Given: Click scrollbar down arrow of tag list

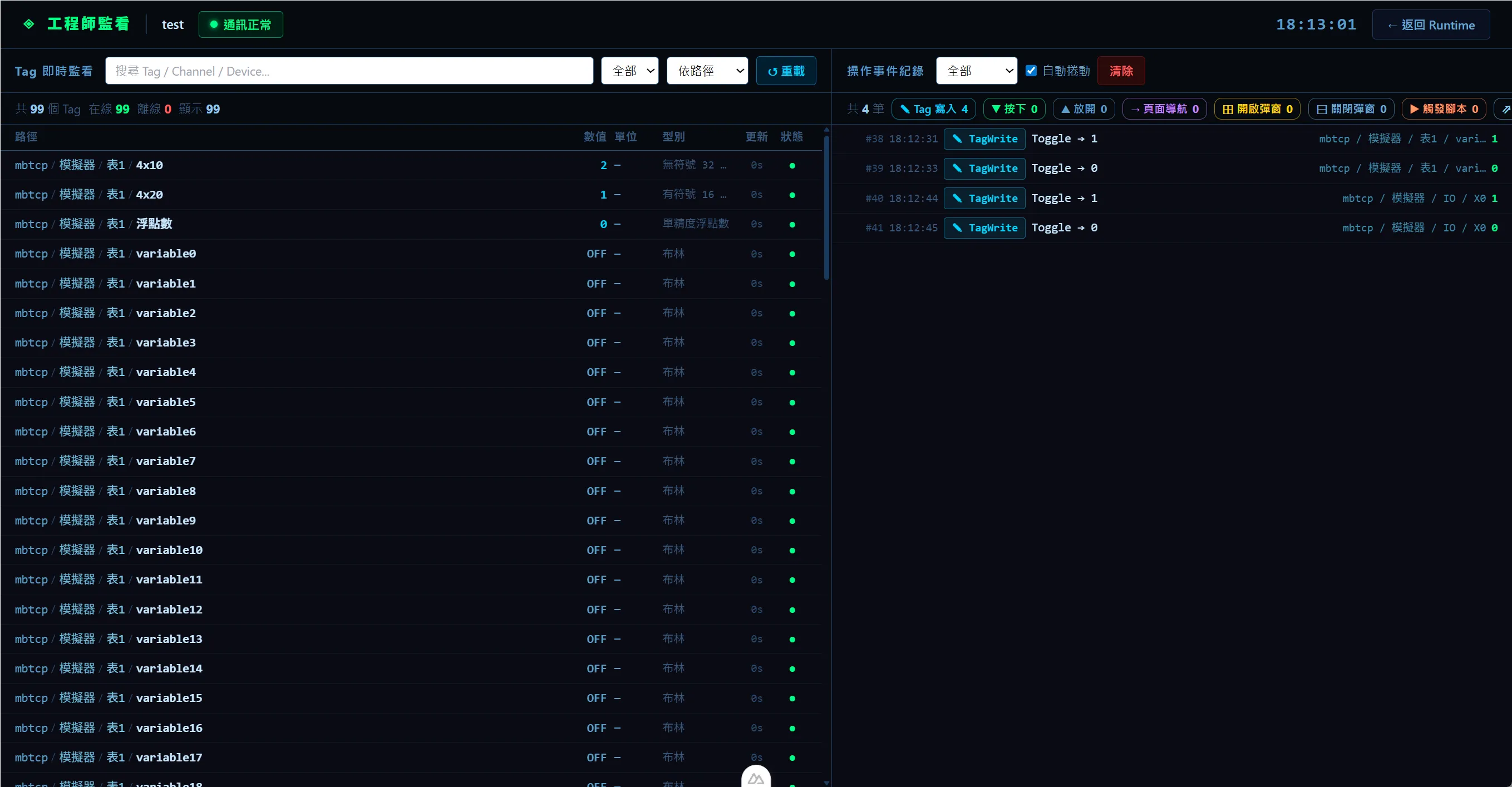Looking at the screenshot, I should click(826, 783).
